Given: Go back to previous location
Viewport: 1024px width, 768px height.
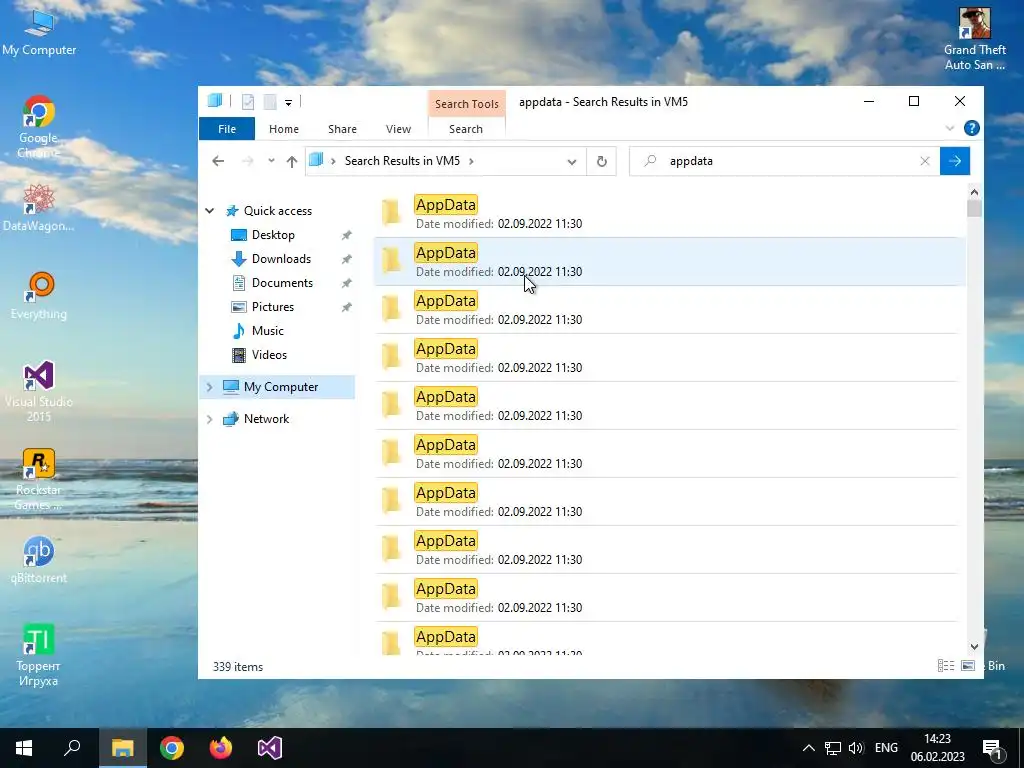Looking at the screenshot, I should (x=218, y=161).
